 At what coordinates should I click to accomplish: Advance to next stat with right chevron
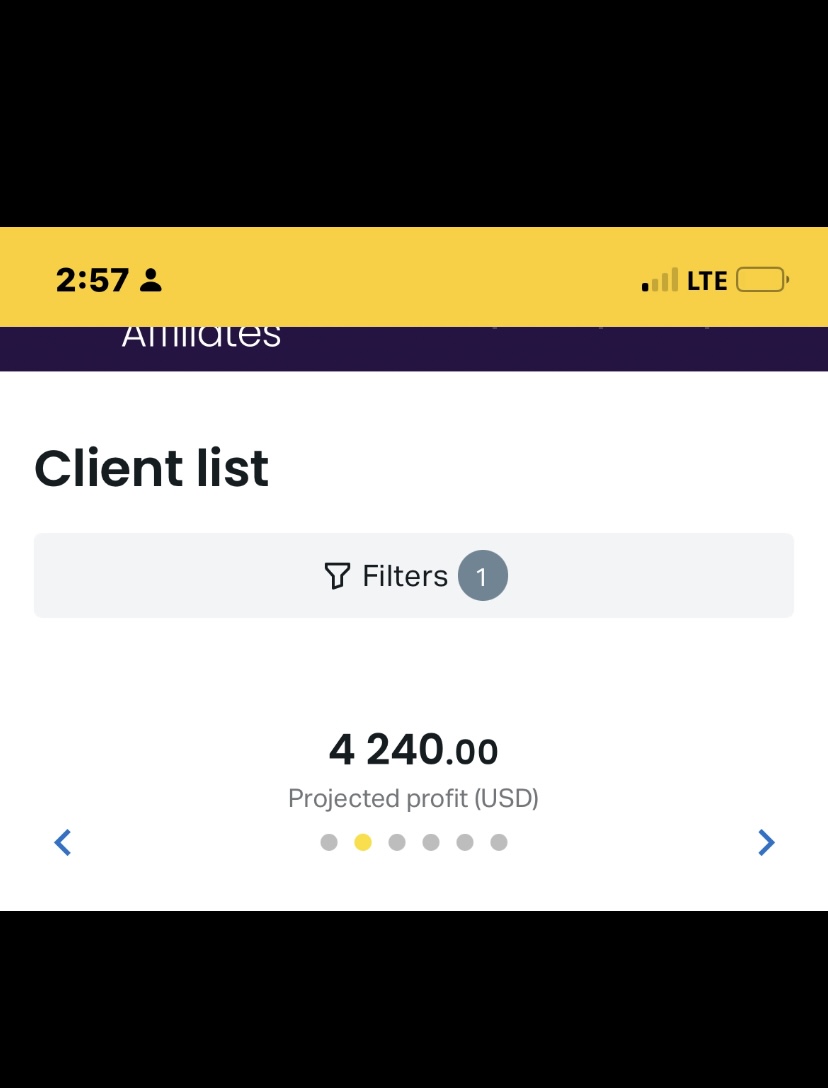coord(766,843)
